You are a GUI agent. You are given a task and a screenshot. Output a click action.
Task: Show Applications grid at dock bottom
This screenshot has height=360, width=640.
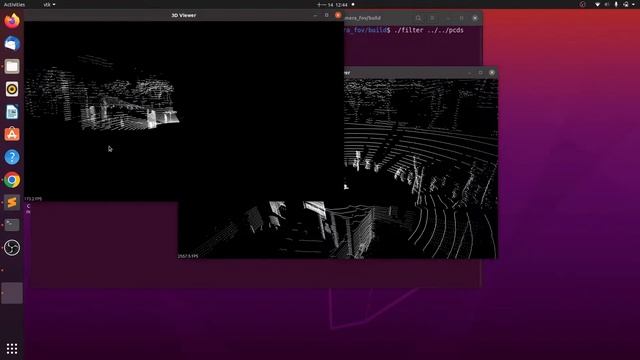coord(12,349)
